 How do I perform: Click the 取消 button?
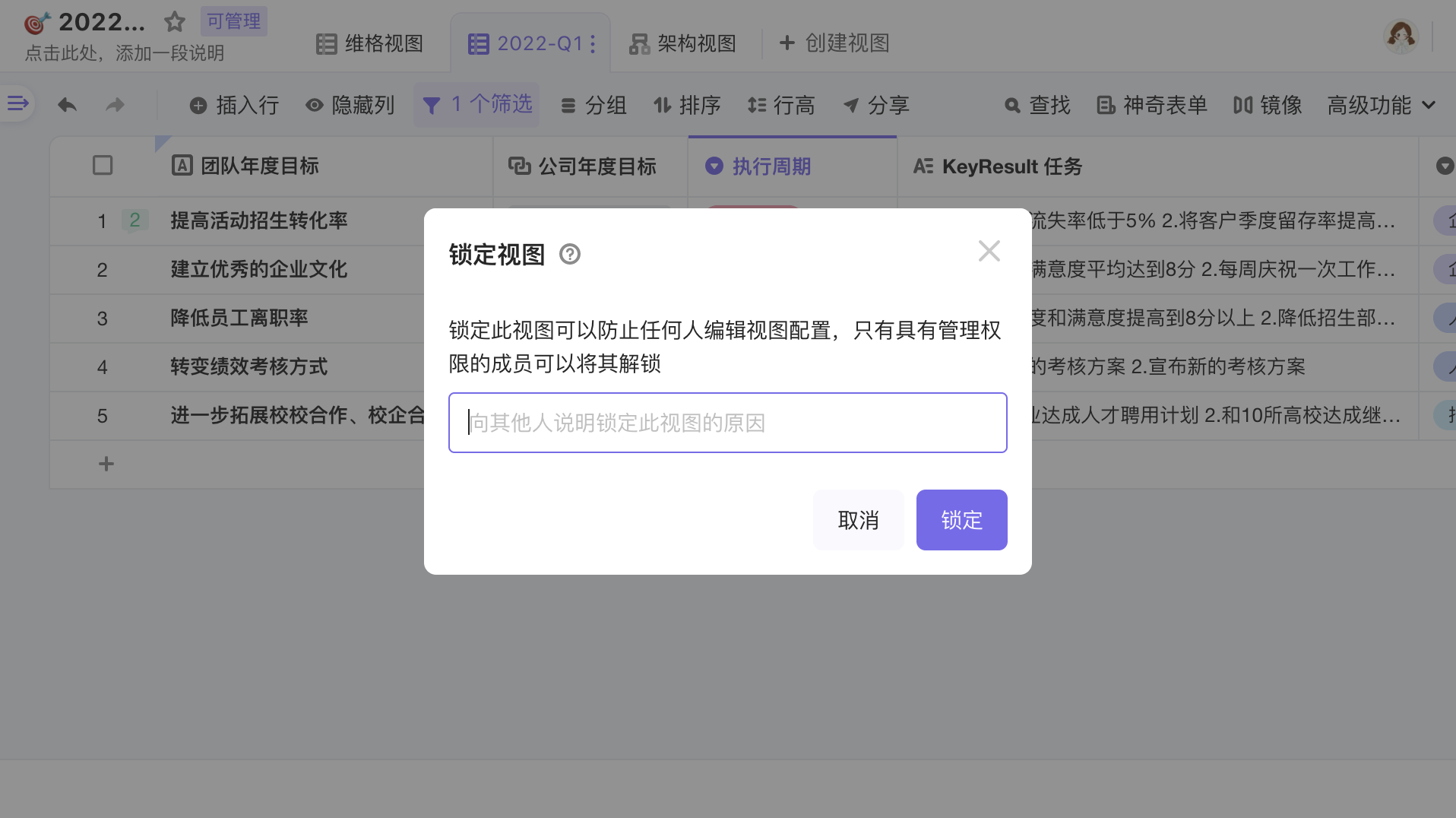pos(858,520)
